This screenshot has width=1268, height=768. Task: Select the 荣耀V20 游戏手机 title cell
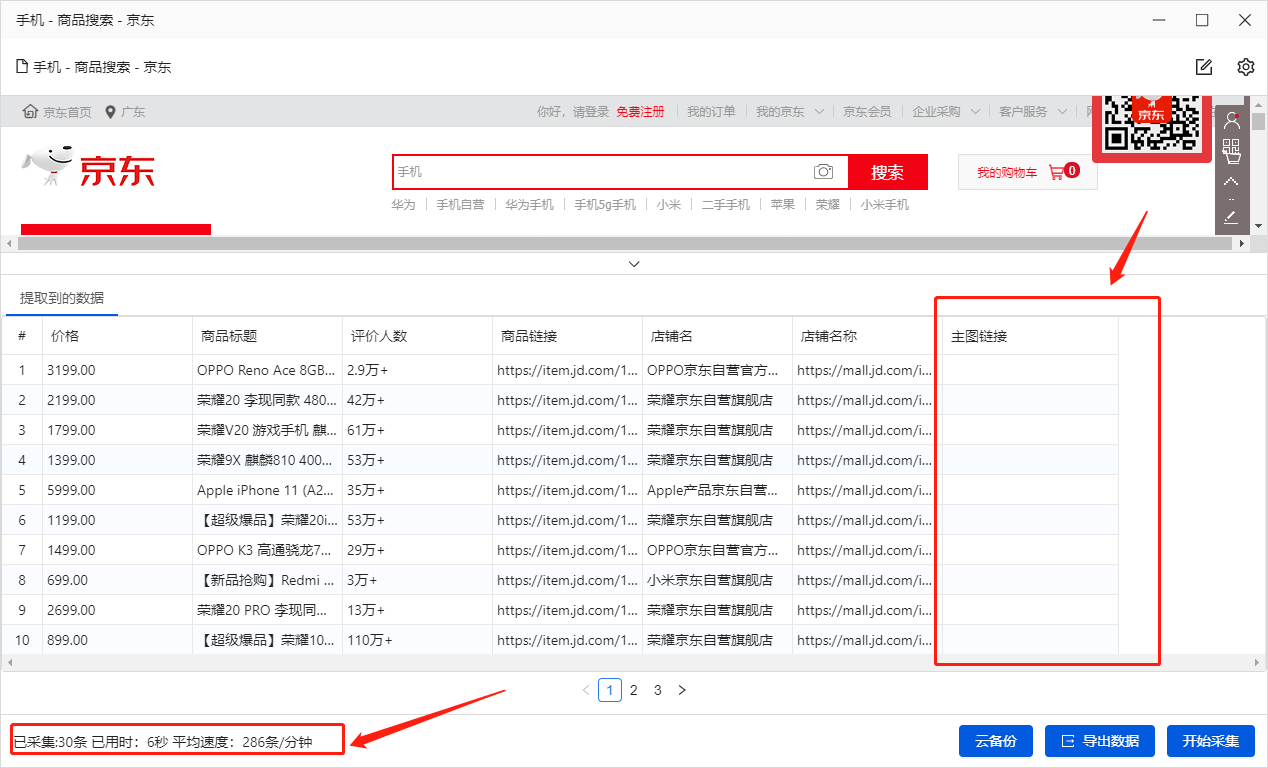(267, 430)
